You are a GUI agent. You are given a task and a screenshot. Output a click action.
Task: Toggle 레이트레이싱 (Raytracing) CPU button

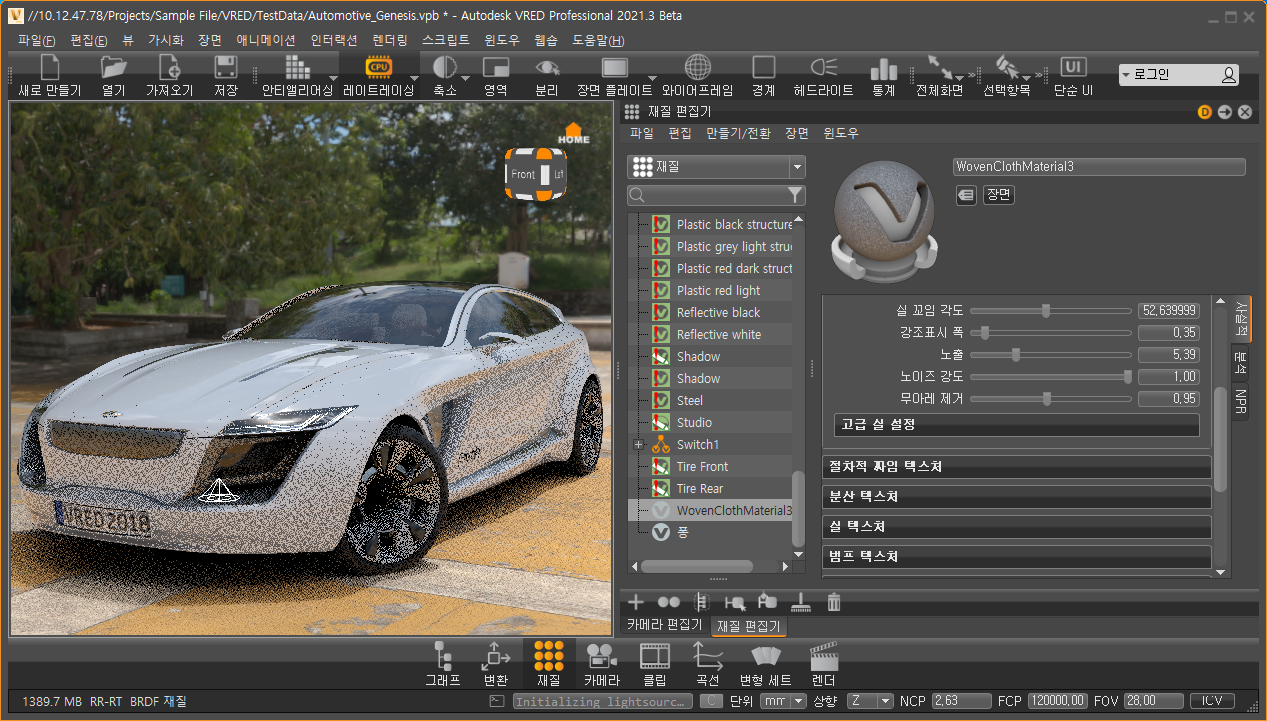tap(379, 75)
